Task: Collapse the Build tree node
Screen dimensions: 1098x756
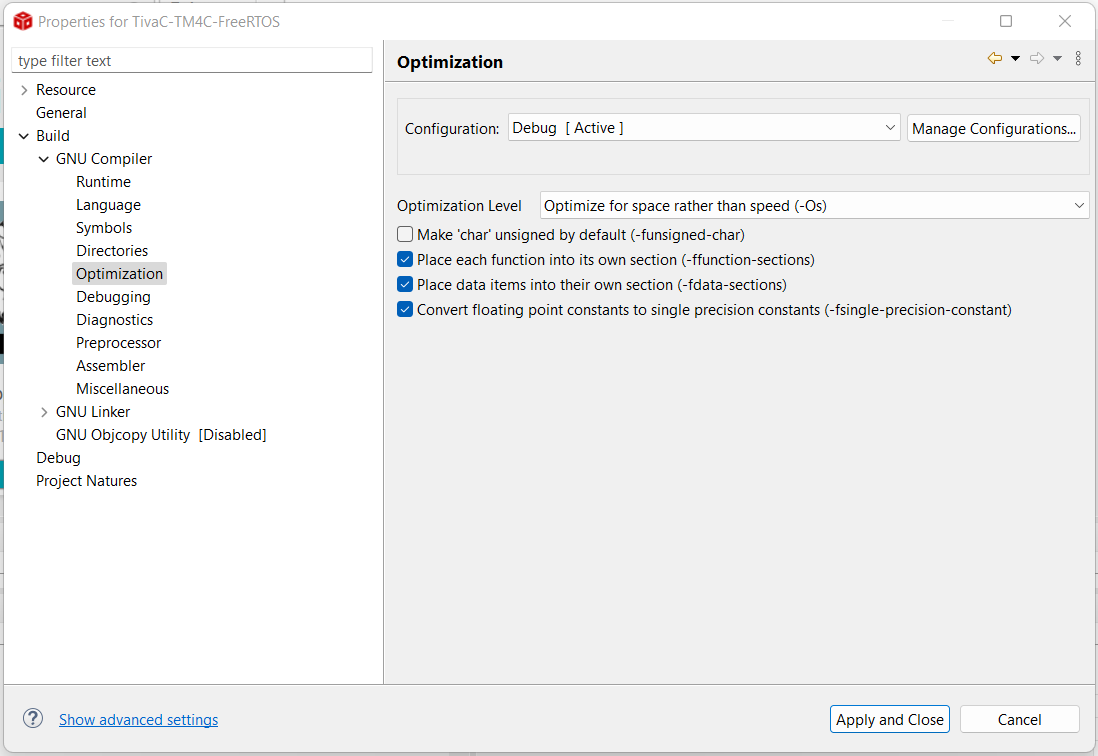Action: point(24,136)
